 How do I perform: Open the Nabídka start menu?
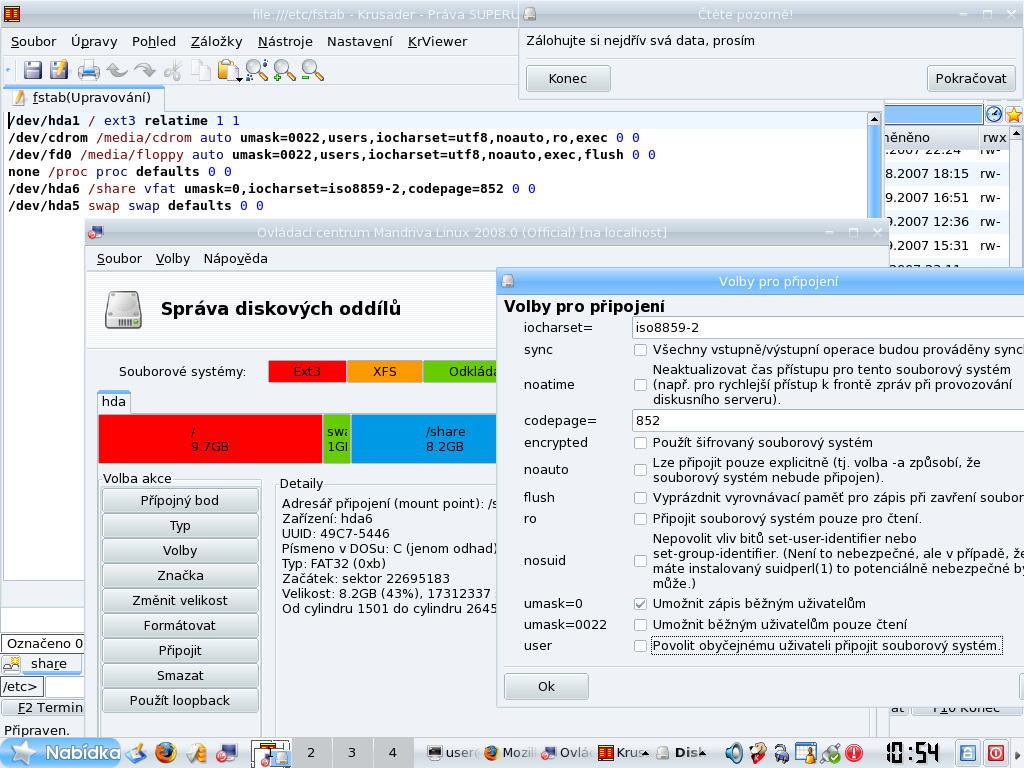click(x=63, y=753)
